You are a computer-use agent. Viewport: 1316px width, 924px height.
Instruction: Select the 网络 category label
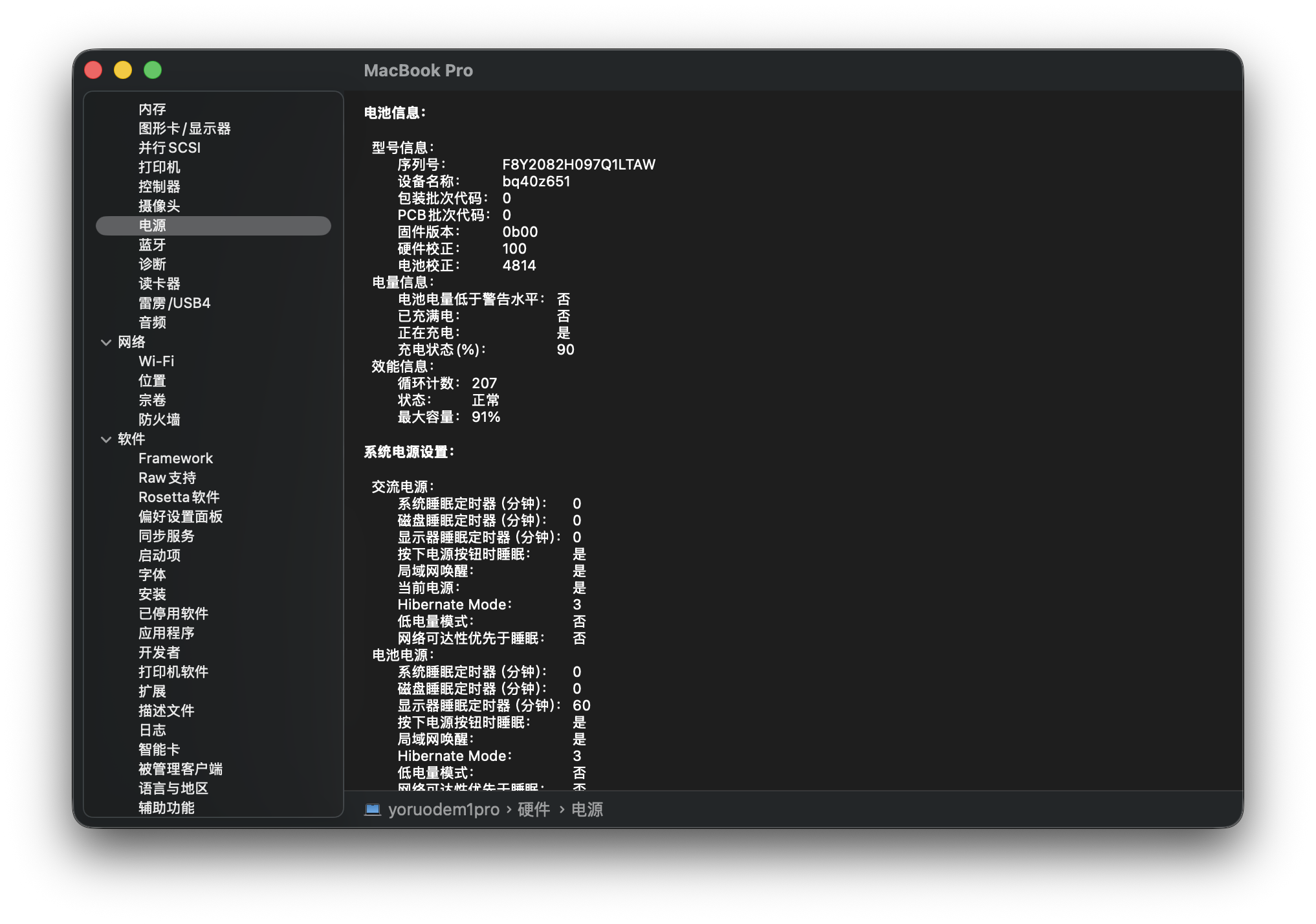(x=131, y=342)
